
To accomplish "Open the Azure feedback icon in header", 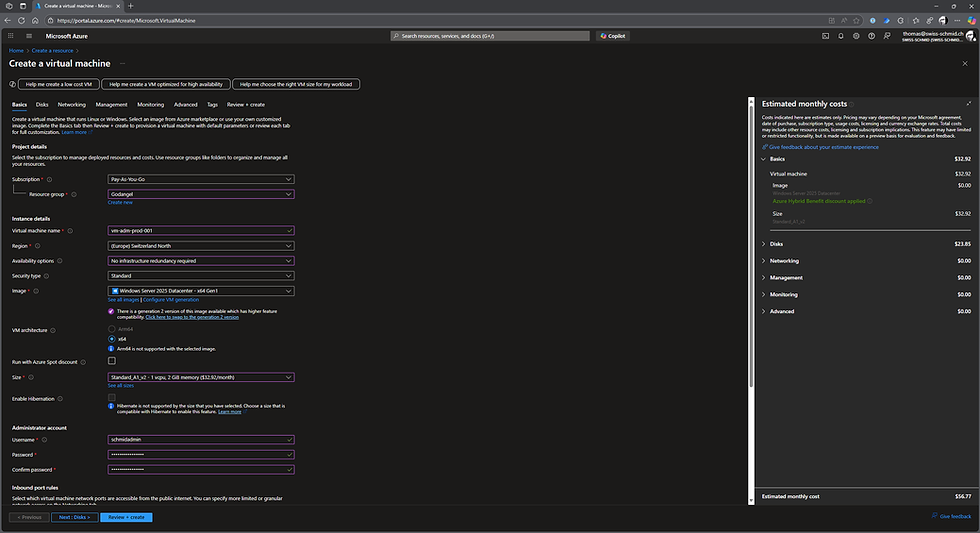I will tap(887, 36).
